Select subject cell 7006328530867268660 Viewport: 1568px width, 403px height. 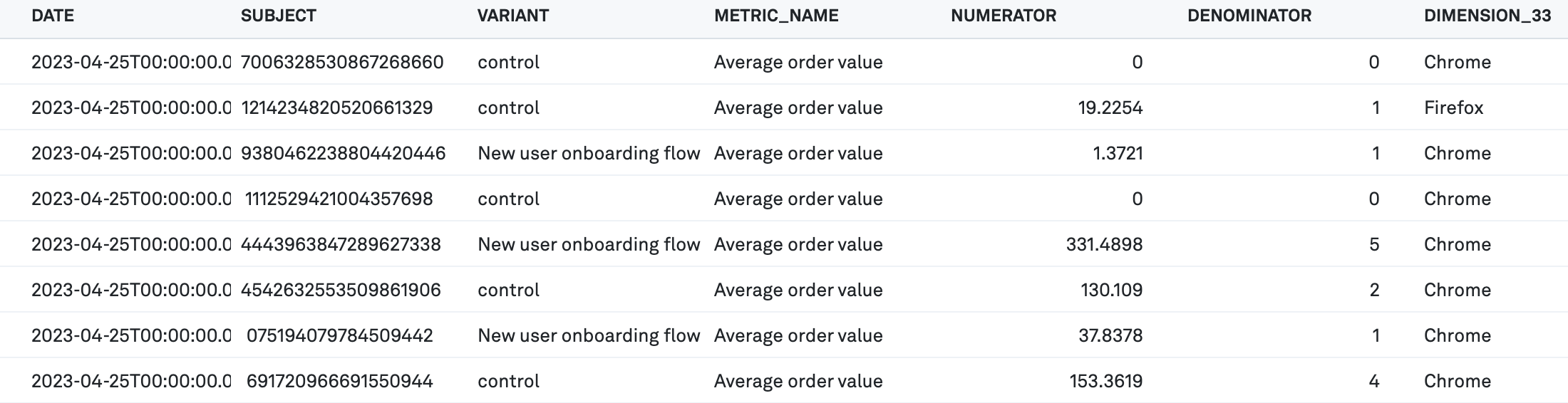342,63
